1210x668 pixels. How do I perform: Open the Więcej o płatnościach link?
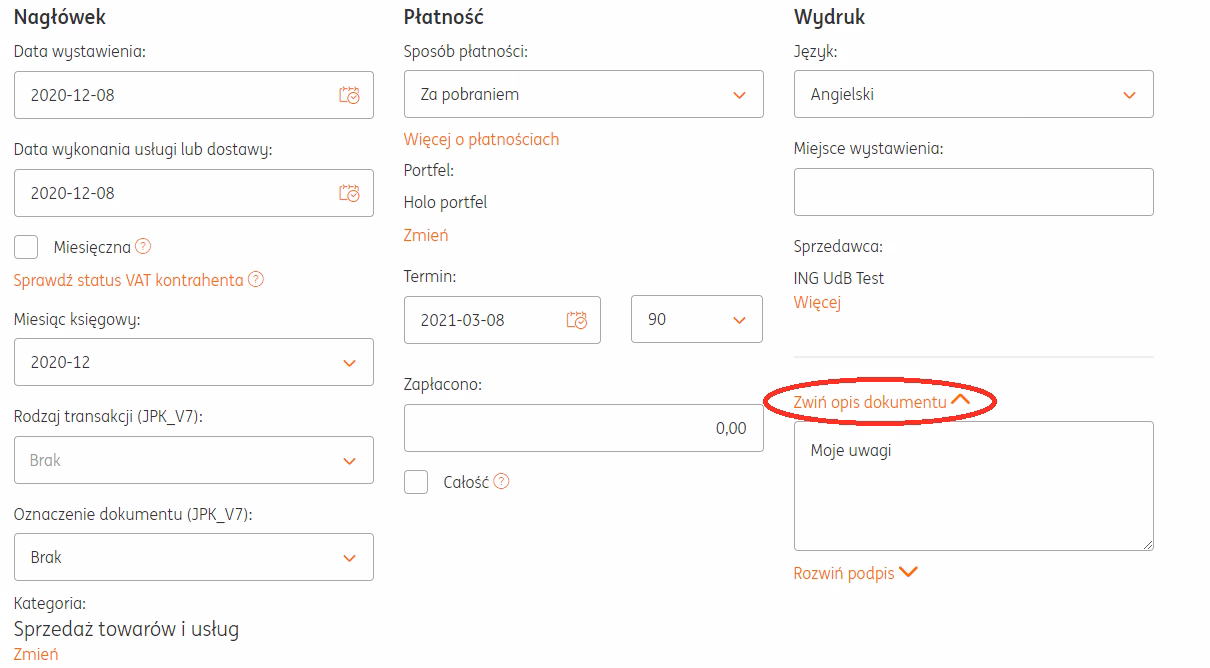(x=482, y=139)
